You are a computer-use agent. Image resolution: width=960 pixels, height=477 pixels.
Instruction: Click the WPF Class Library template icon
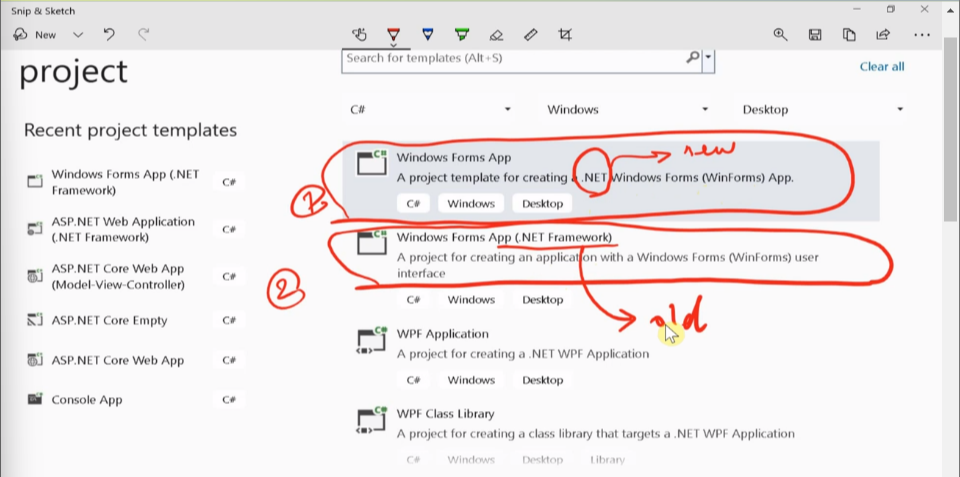click(372, 421)
